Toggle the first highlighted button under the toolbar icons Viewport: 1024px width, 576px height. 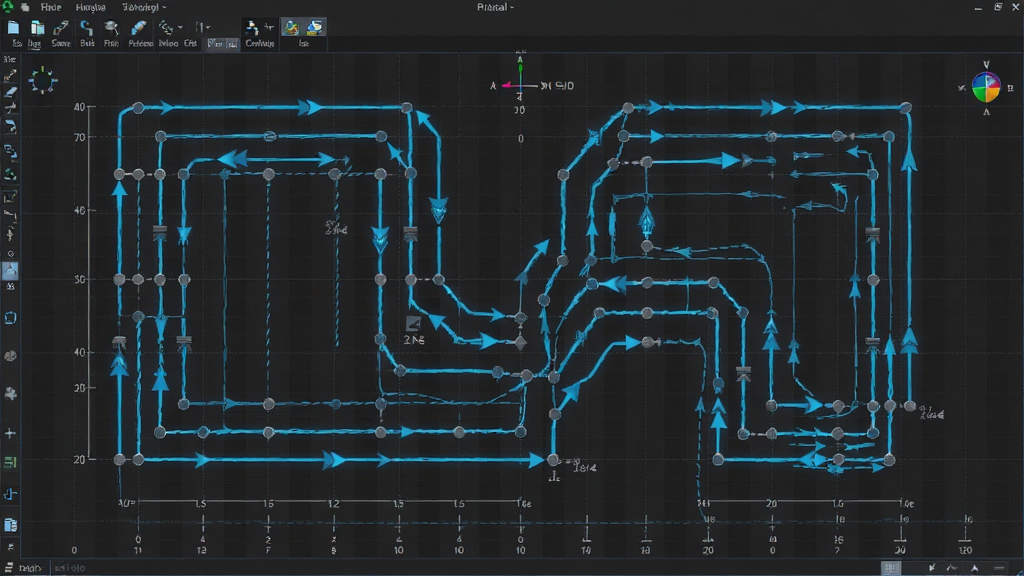(215, 44)
